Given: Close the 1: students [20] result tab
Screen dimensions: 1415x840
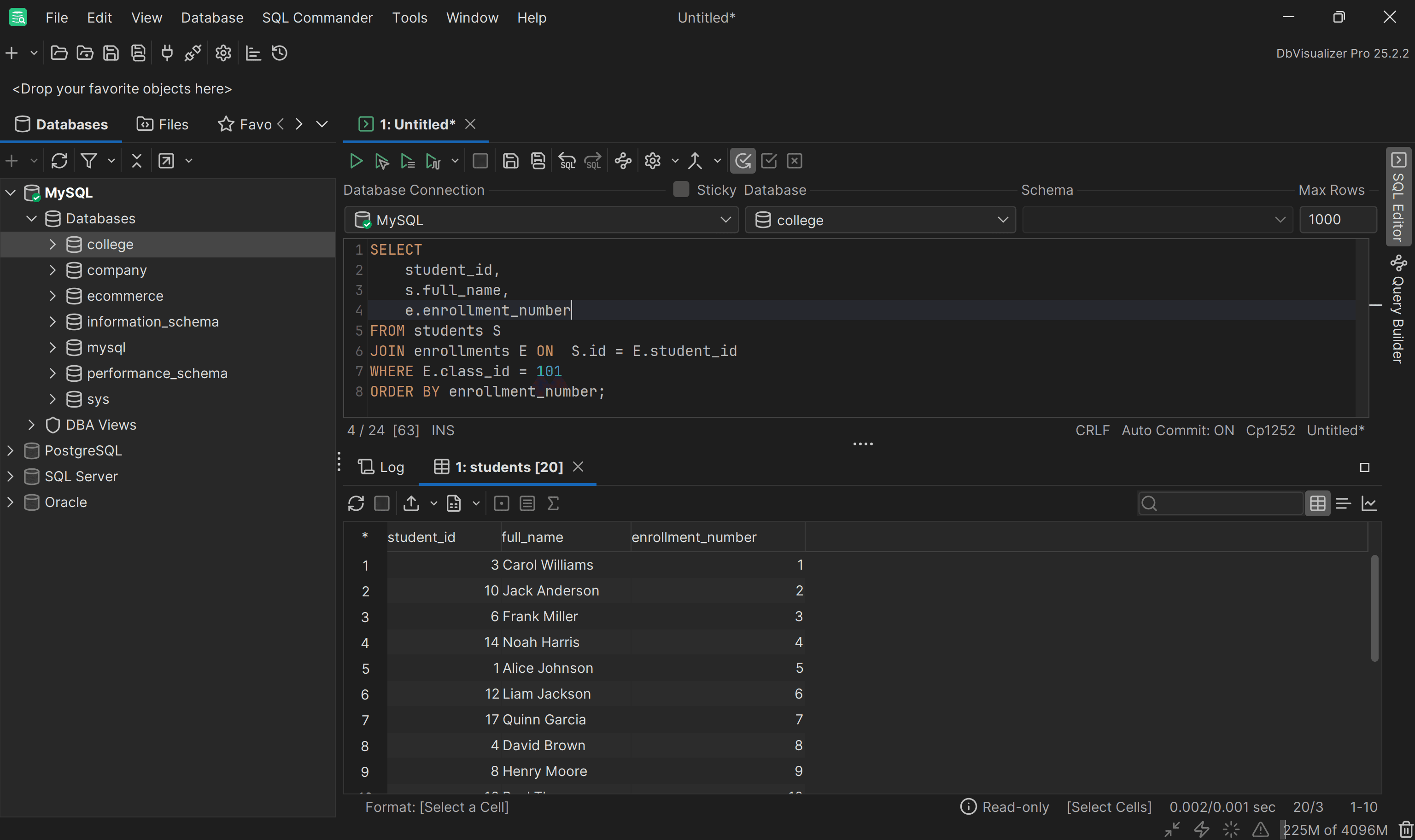Looking at the screenshot, I should (x=578, y=467).
